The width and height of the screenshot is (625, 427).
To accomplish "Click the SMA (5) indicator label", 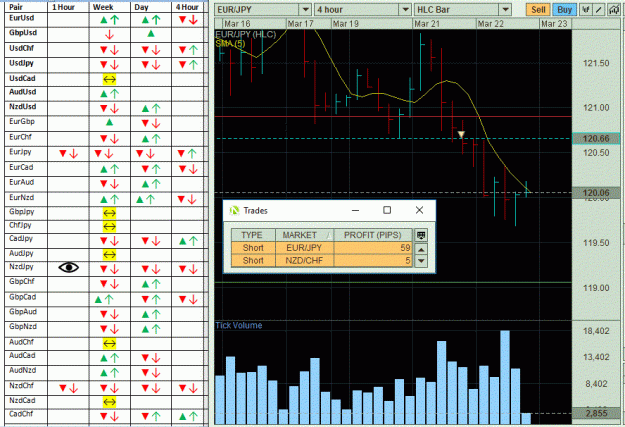I will click(230, 44).
